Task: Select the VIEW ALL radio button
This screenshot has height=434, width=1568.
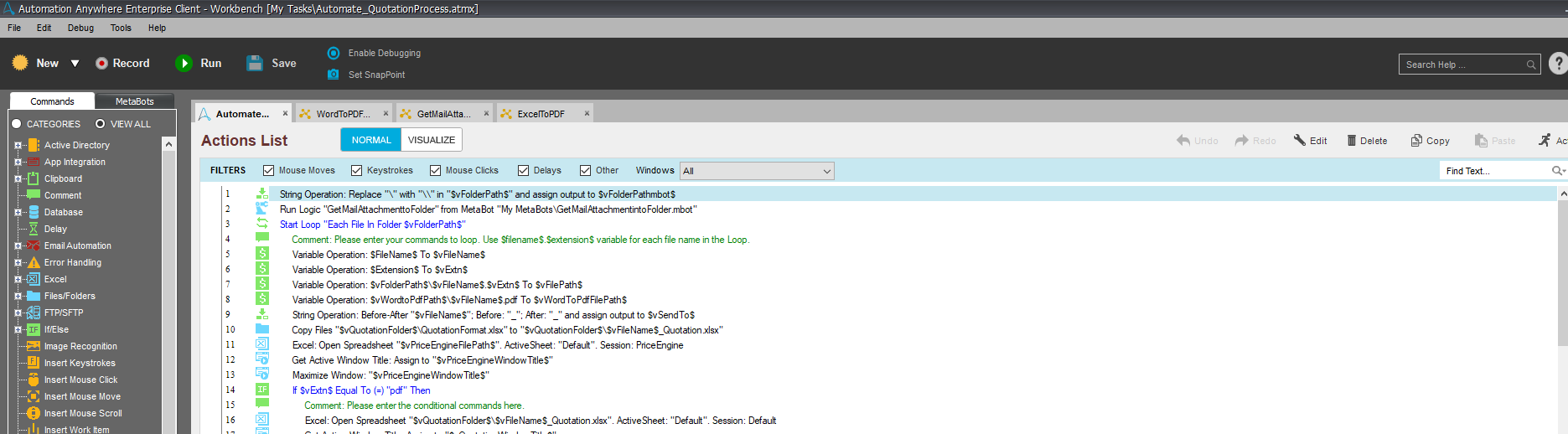Action: click(100, 124)
